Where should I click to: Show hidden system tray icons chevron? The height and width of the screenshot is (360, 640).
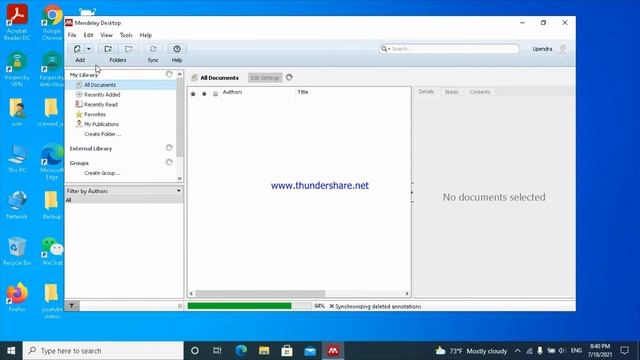point(518,351)
